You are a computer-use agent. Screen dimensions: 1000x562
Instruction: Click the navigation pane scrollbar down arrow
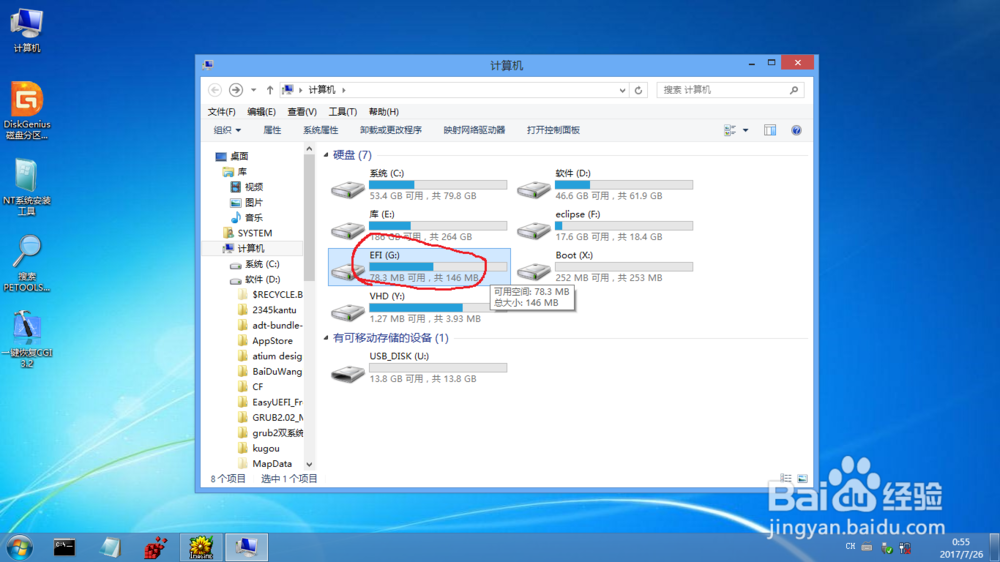point(309,464)
